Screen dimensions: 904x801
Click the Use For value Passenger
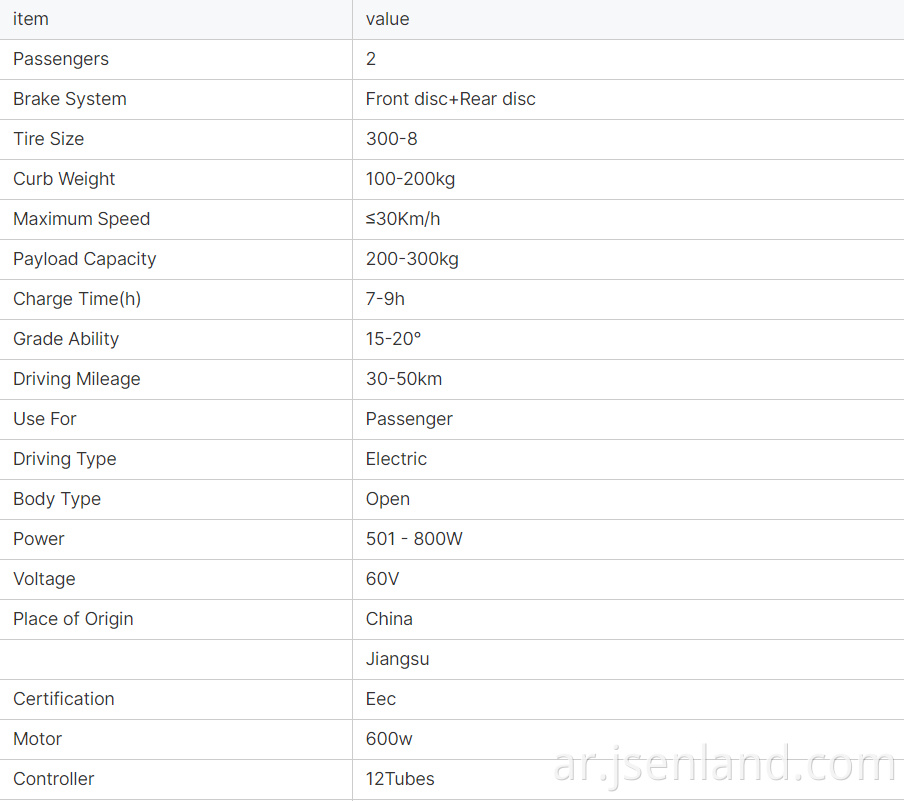[x=409, y=419]
